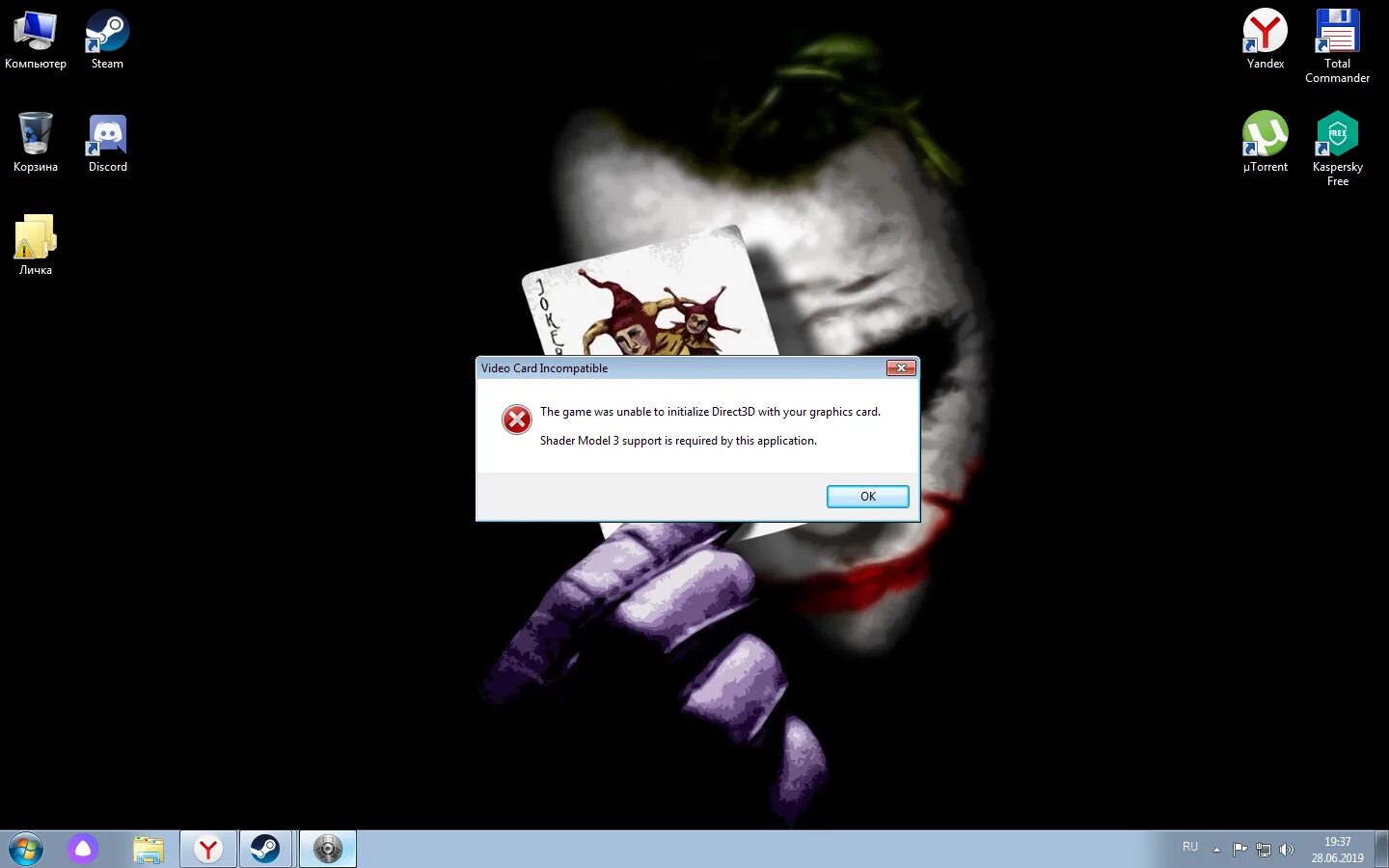The image size is (1389, 868).
Task: Close the Video Card Incompatible dialog
Action: coord(901,367)
